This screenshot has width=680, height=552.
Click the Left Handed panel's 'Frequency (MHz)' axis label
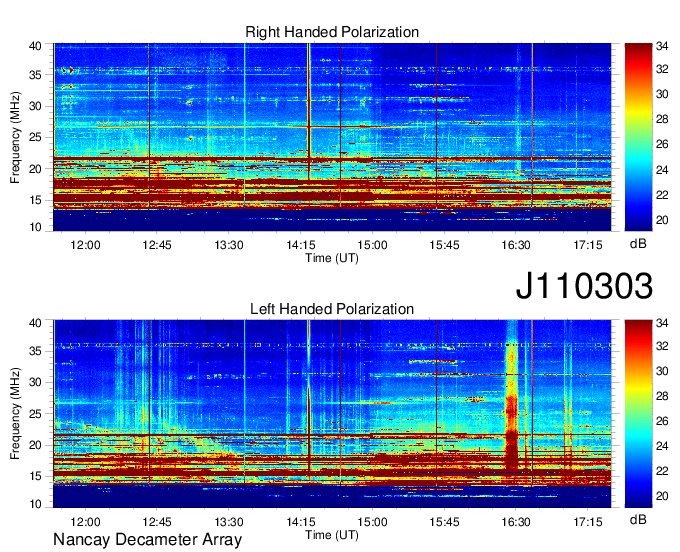click(15, 414)
